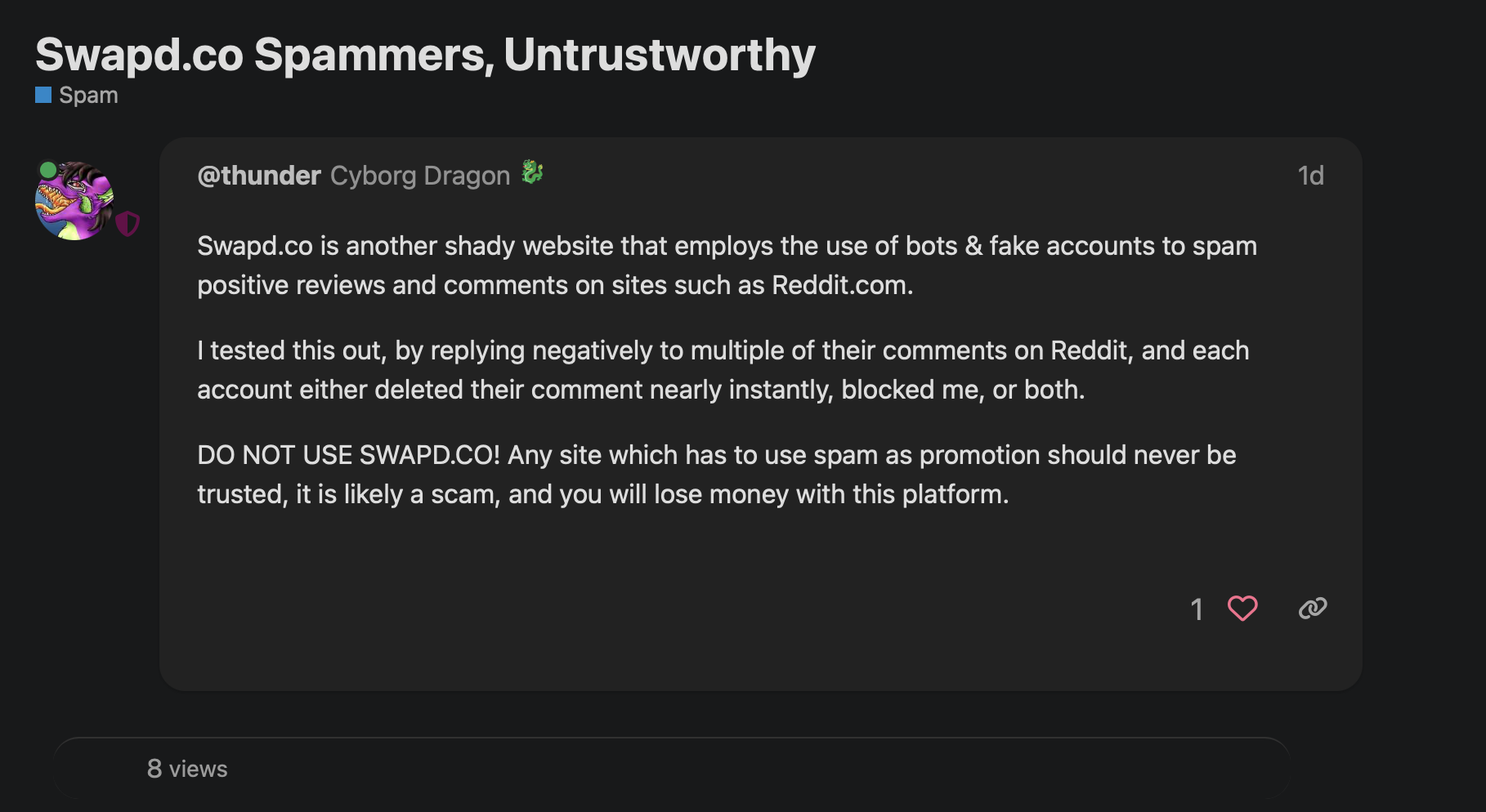Screen dimensions: 1486x812
Task: Click the green online status dot
Action: [48, 170]
